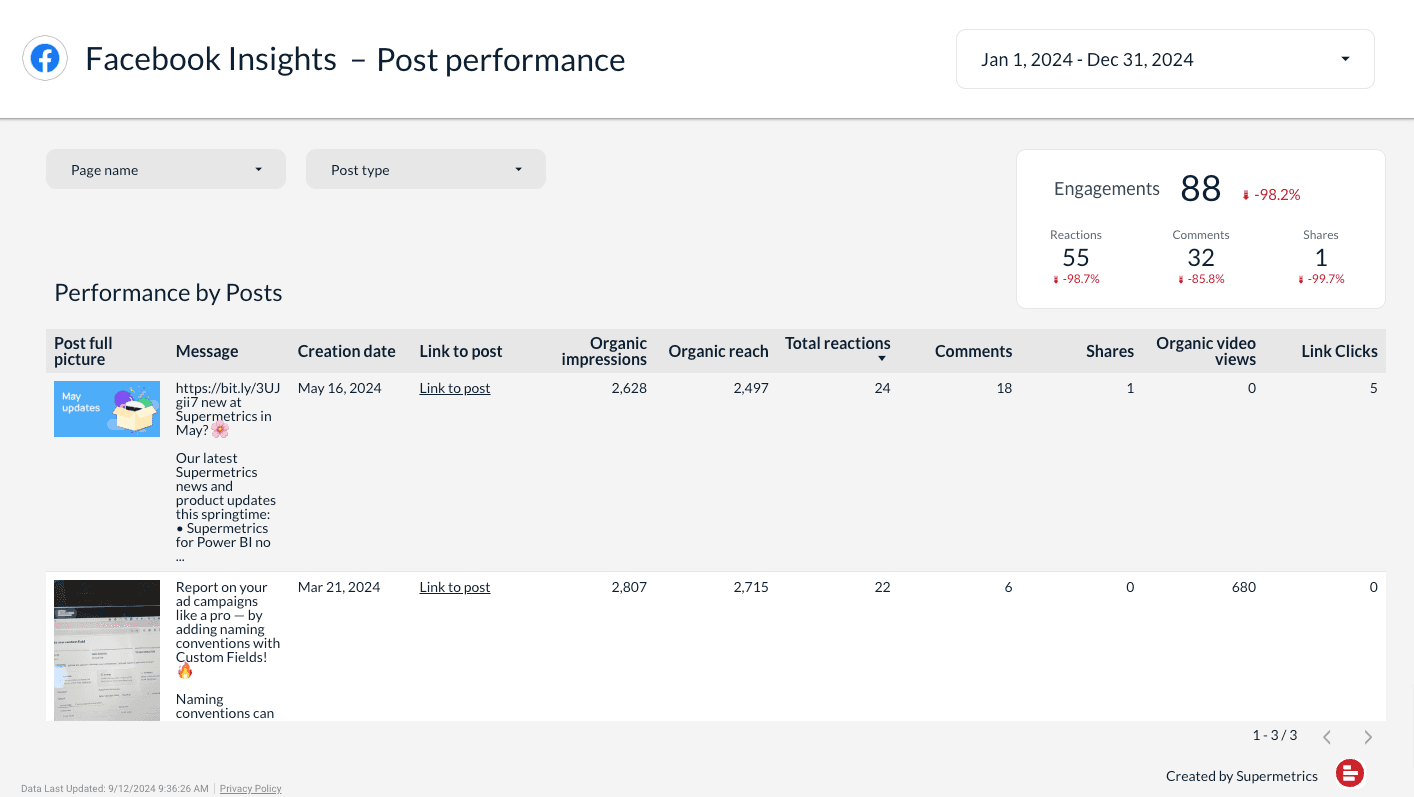Open the date range dropdown
Viewport: 1414px width, 797px height.
point(1165,59)
